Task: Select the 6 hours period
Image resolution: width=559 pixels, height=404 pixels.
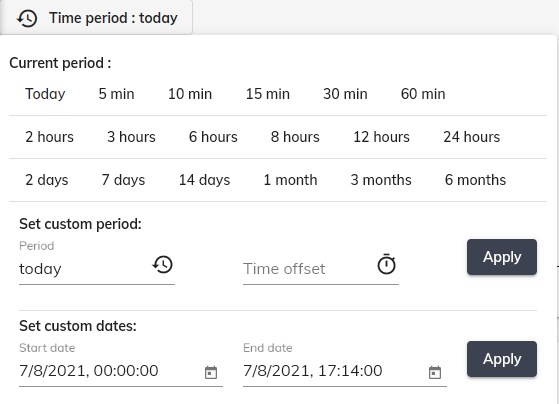Action: coord(213,137)
